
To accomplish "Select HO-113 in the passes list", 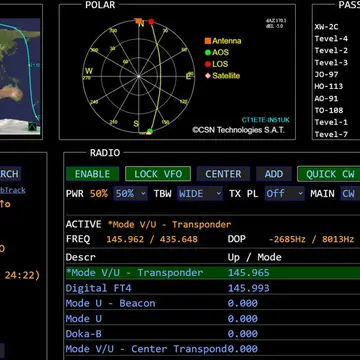I will click(329, 86).
